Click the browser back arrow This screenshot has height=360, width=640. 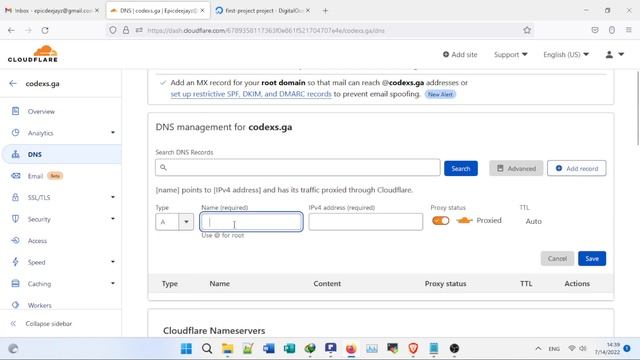[x=11, y=30]
